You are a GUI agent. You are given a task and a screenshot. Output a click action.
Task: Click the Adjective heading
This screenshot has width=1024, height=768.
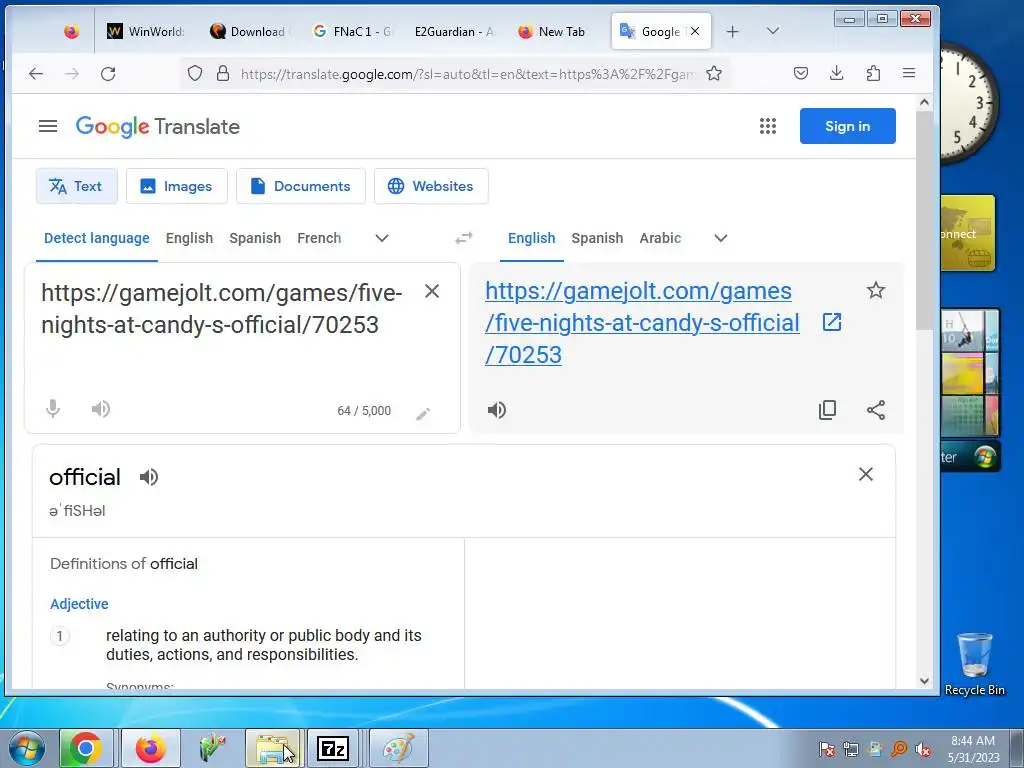coord(79,604)
